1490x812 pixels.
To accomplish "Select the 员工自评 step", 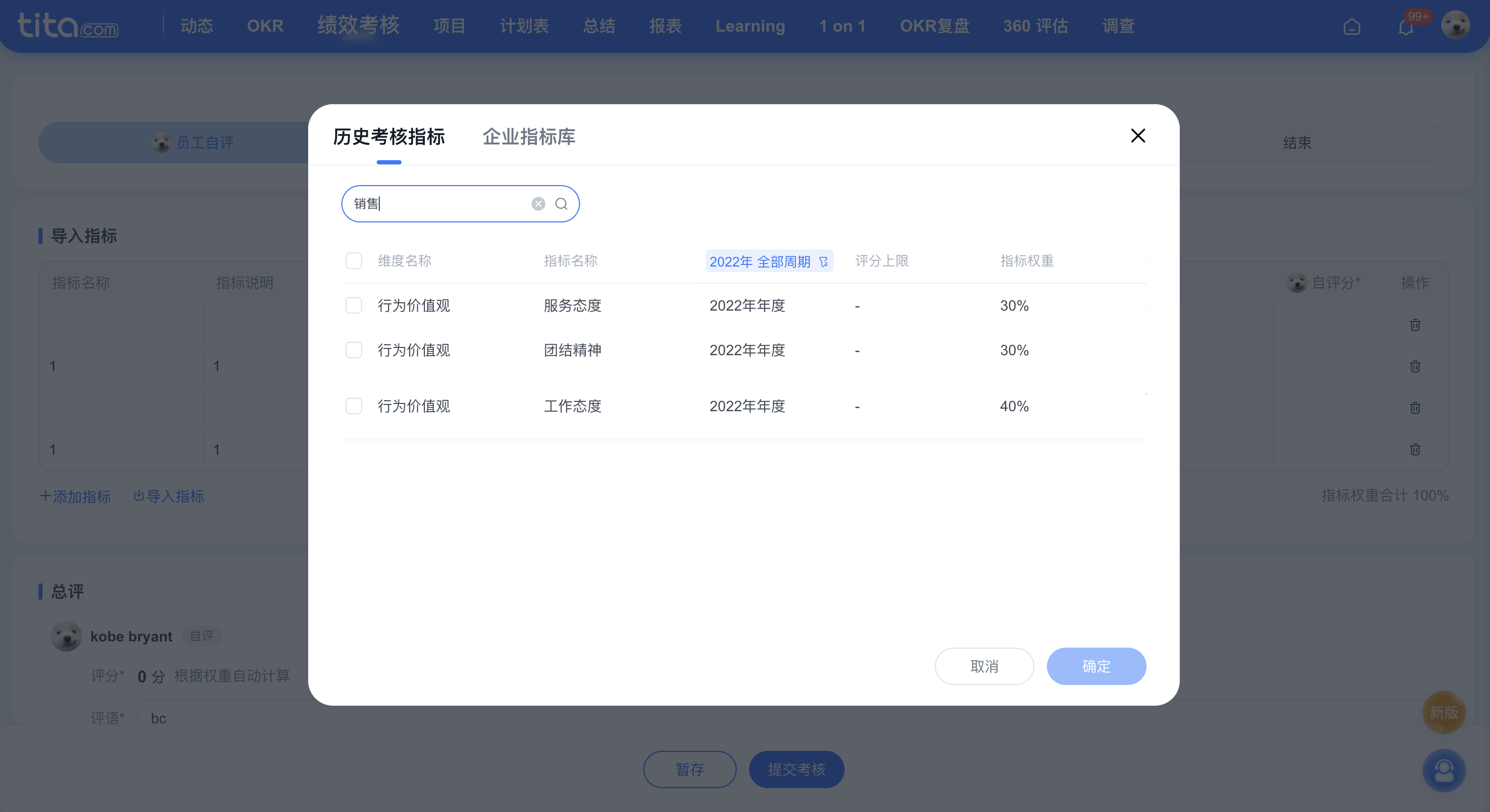I will 192,143.
